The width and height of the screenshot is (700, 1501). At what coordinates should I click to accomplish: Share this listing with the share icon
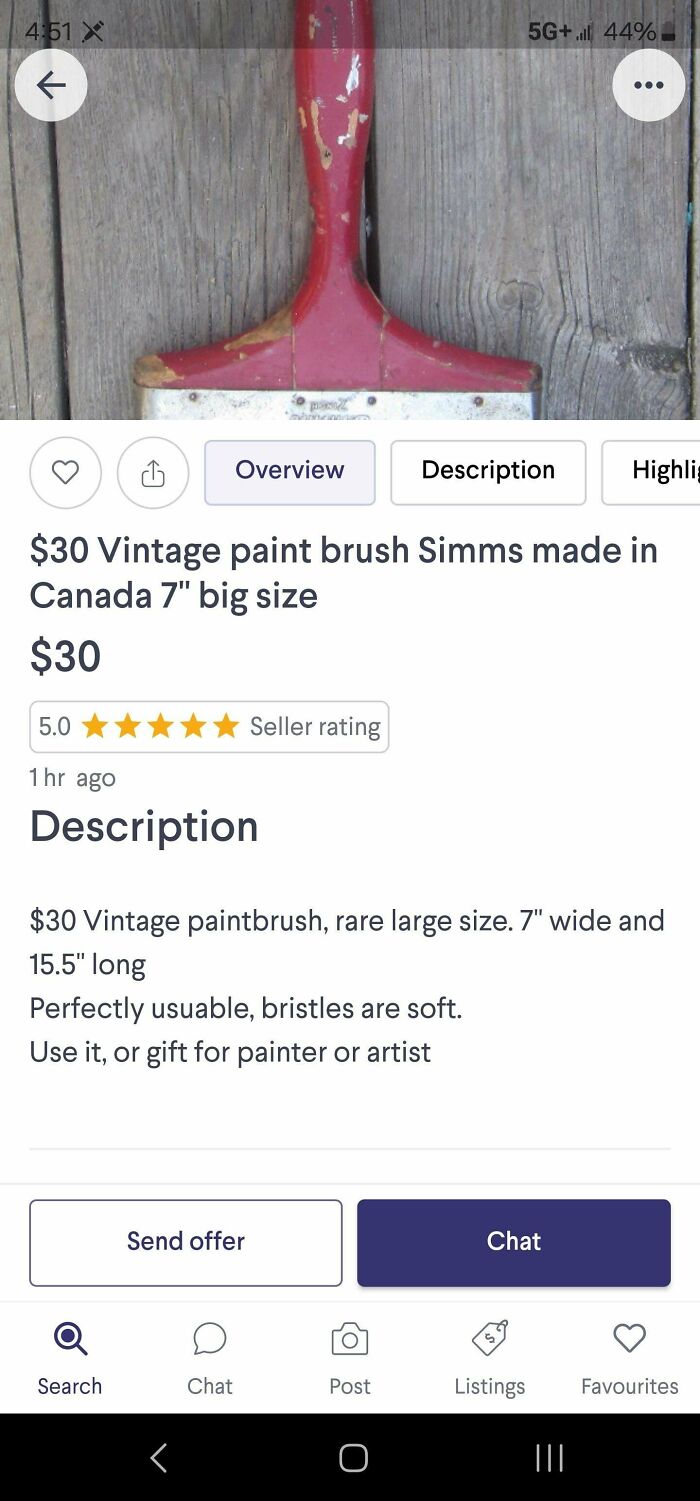tap(152, 472)
